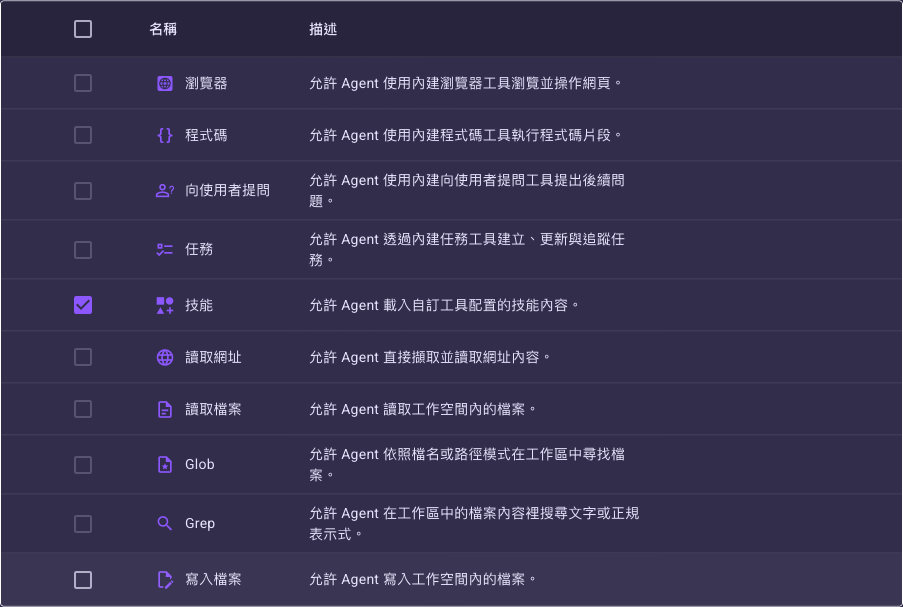Click the 程式碼 curly braces icon
Image resolution: width=903 pixels, height=607 pixels.
[165, 135]
